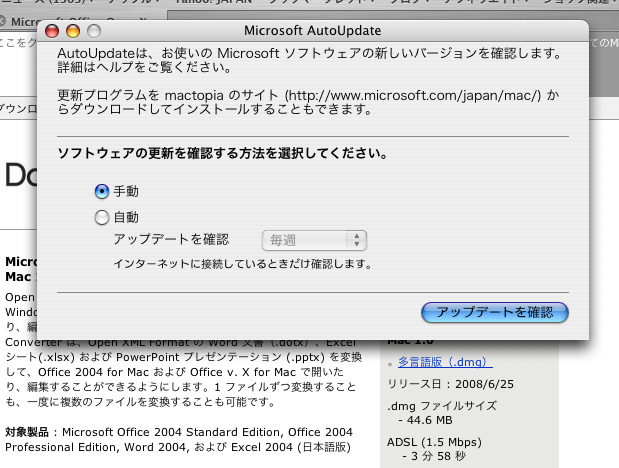Click the blue アップデートを確認 button

pos(495,312)
